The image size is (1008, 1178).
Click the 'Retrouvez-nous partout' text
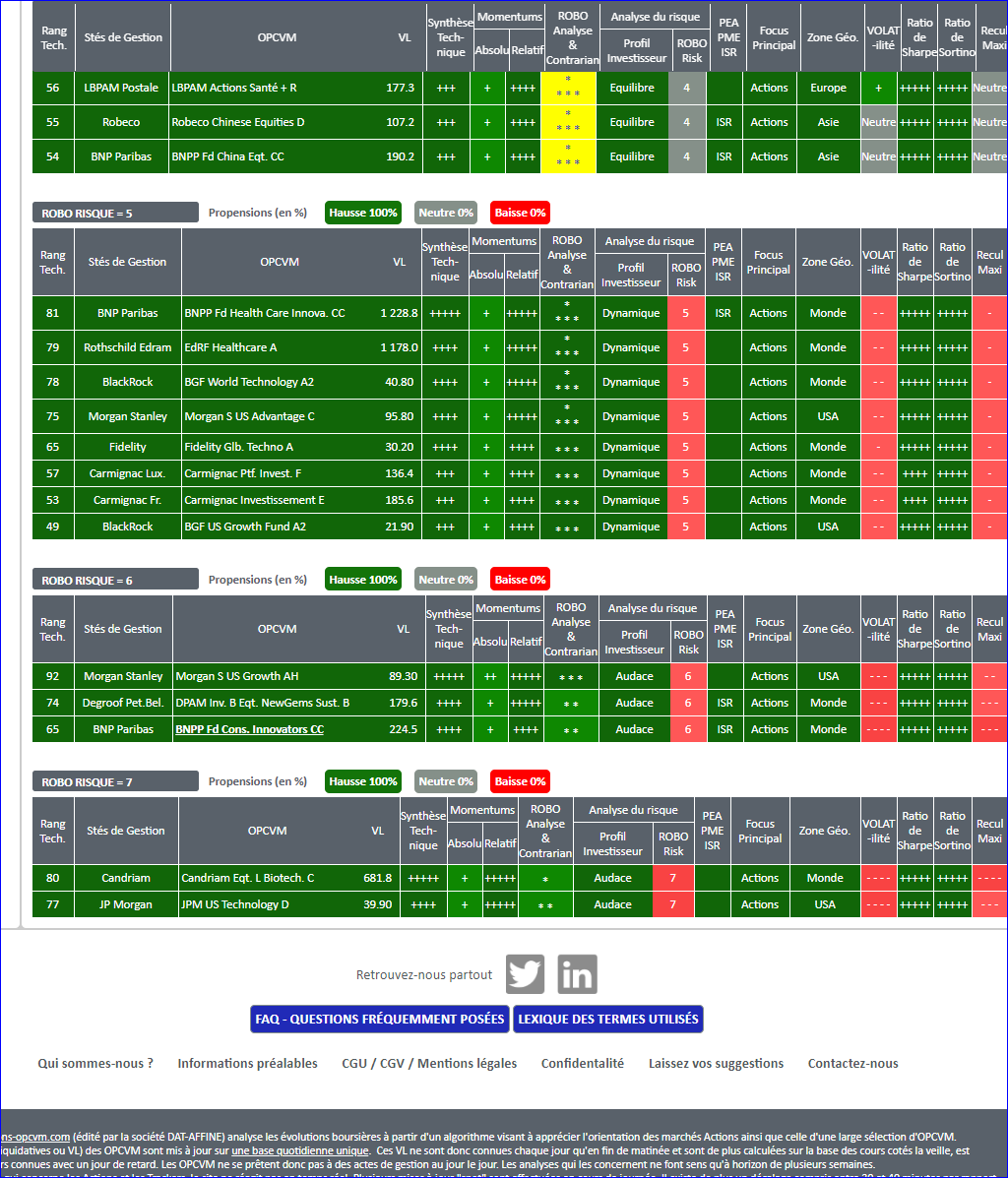pyautogui.click(x=424, y=974)
